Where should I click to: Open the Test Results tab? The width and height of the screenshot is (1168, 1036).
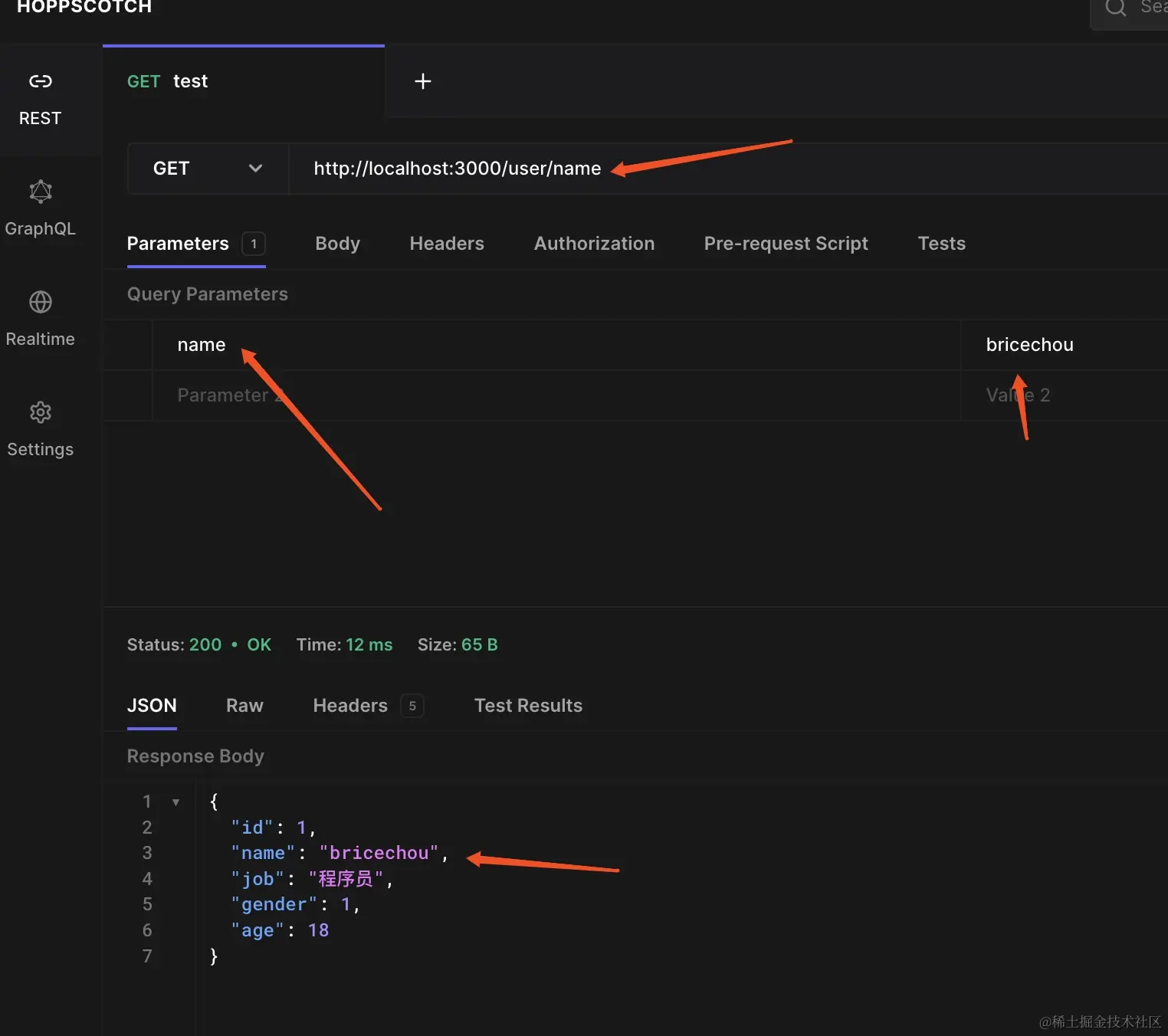(528, 706)
